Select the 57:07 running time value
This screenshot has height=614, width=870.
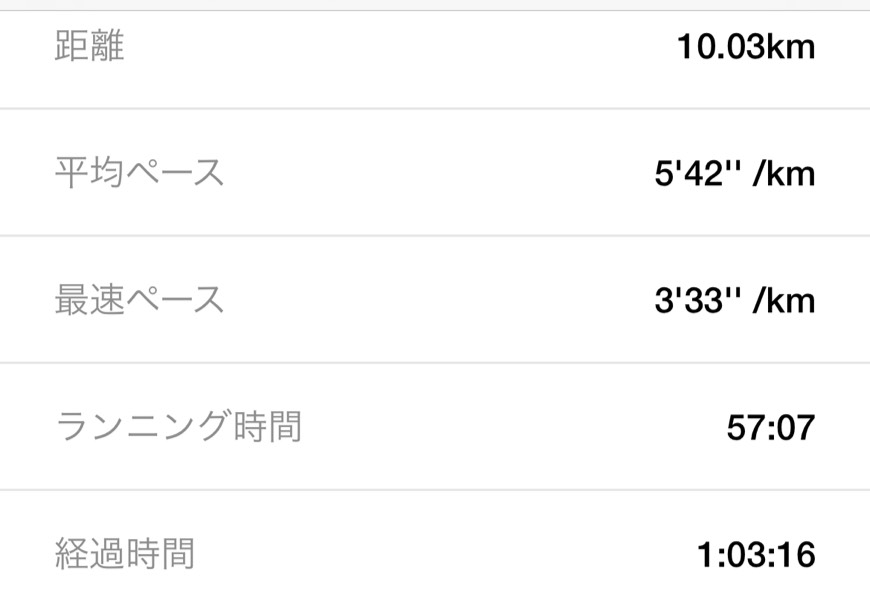pyautogui.click(x=771, y=428)
